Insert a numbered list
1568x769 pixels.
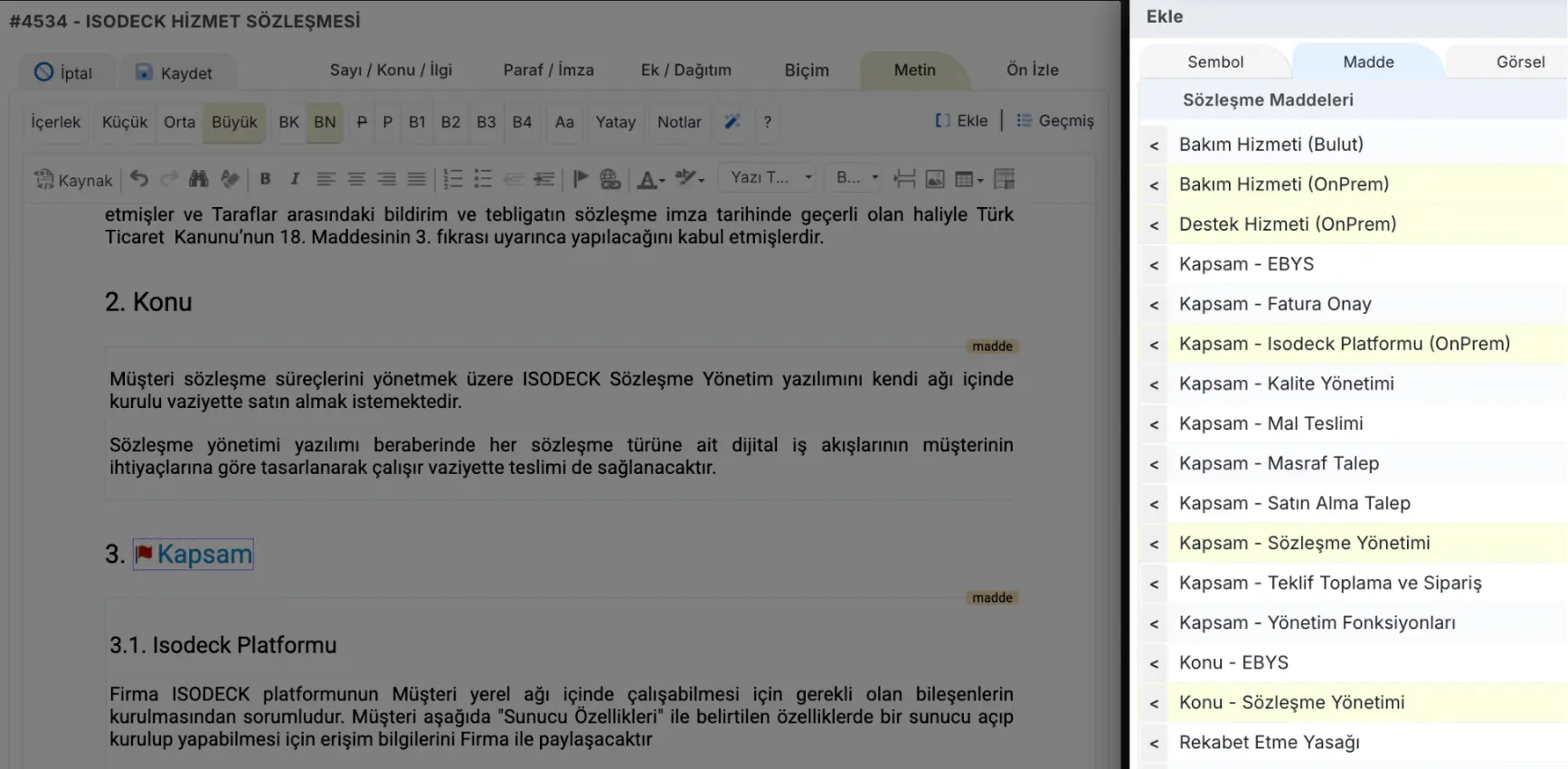[453, 179]
